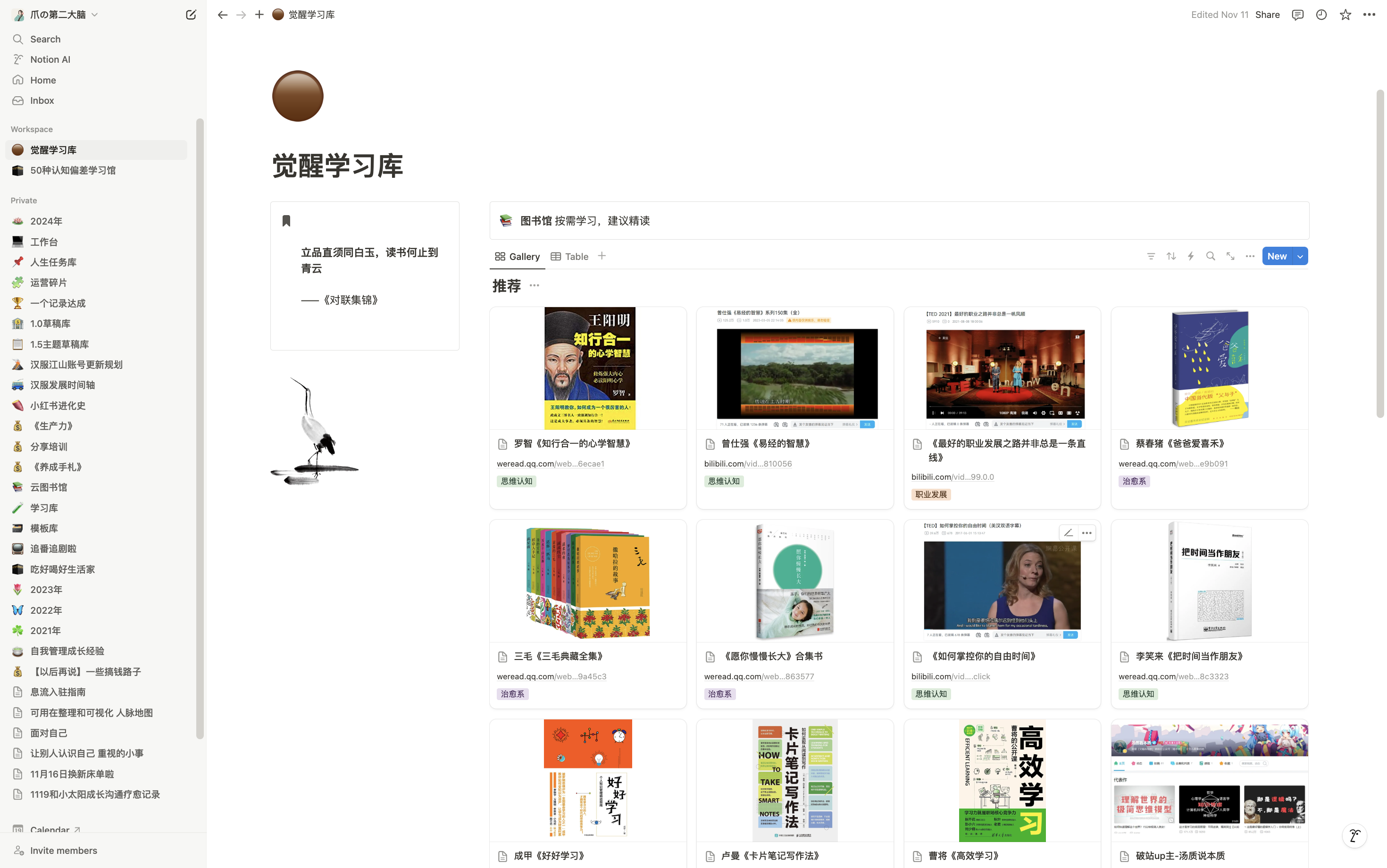Viewport: 1387px width, 868px height.
Task: Switch to the Table view tab
Action: tap(569, 257)
